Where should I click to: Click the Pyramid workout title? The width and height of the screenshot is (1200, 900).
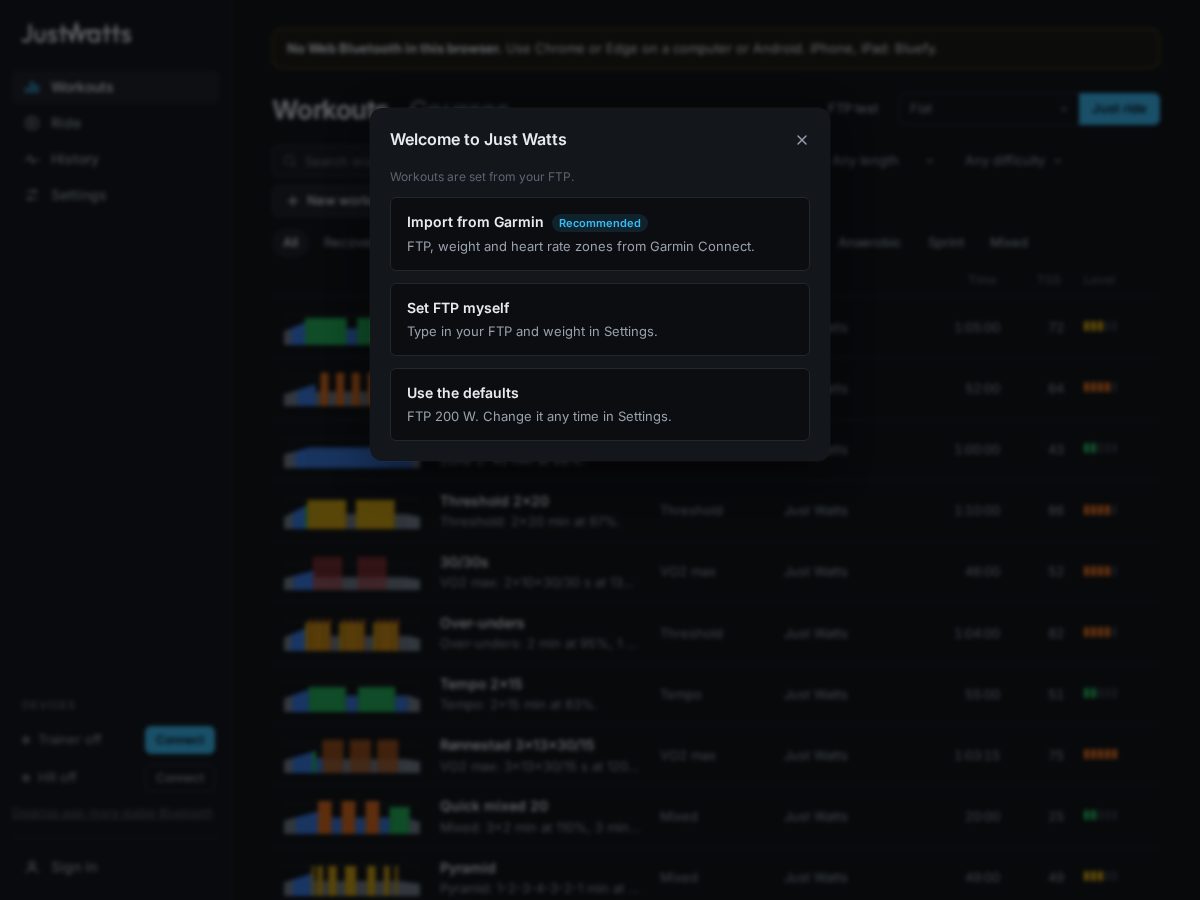coord(467,868)
